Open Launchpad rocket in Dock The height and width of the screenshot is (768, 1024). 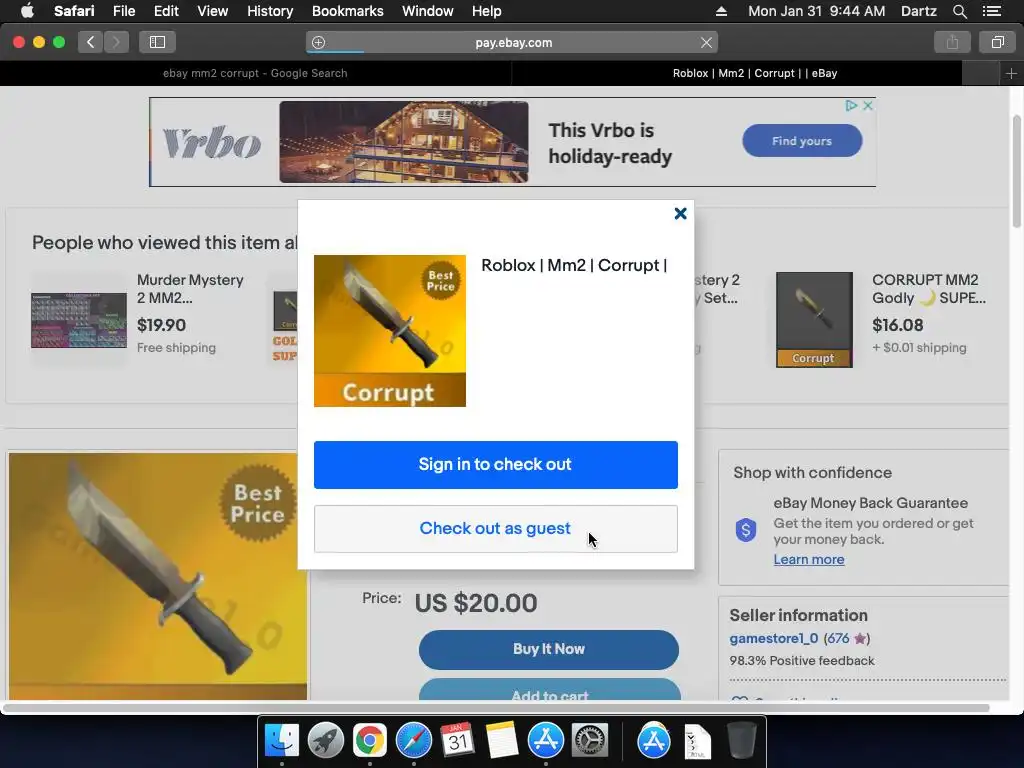325,740
